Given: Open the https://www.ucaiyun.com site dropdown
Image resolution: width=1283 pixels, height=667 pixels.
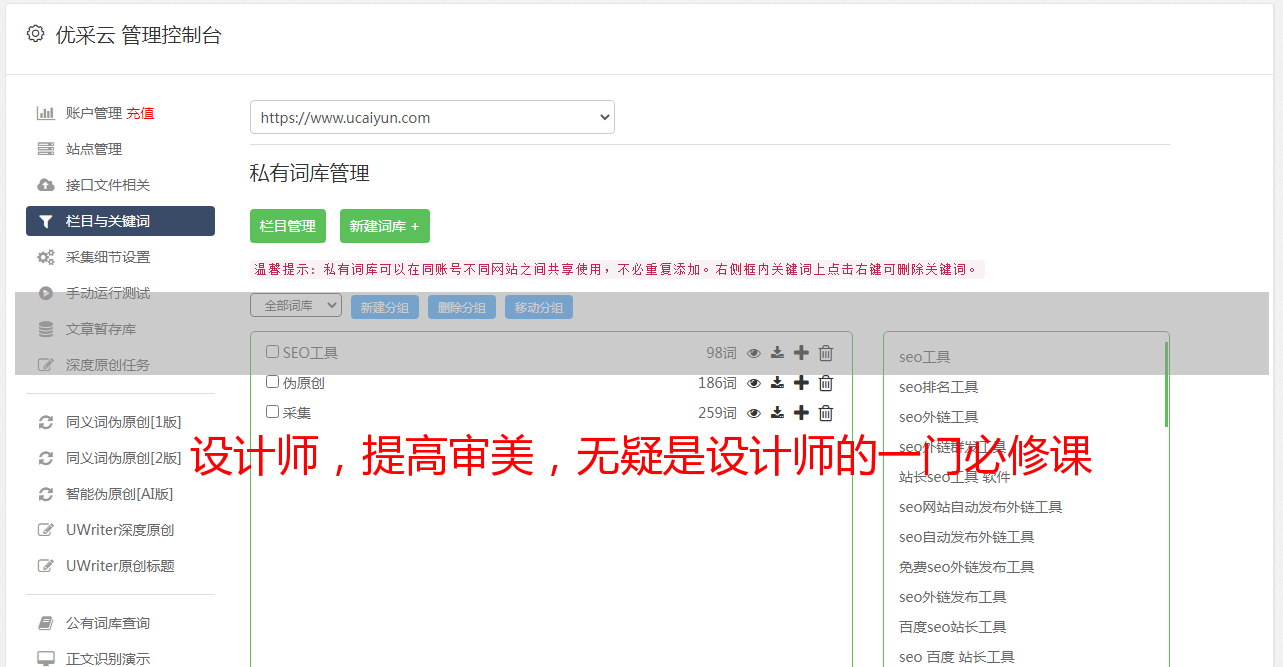Looking at the screenshot, I should (x=432, y=117).
